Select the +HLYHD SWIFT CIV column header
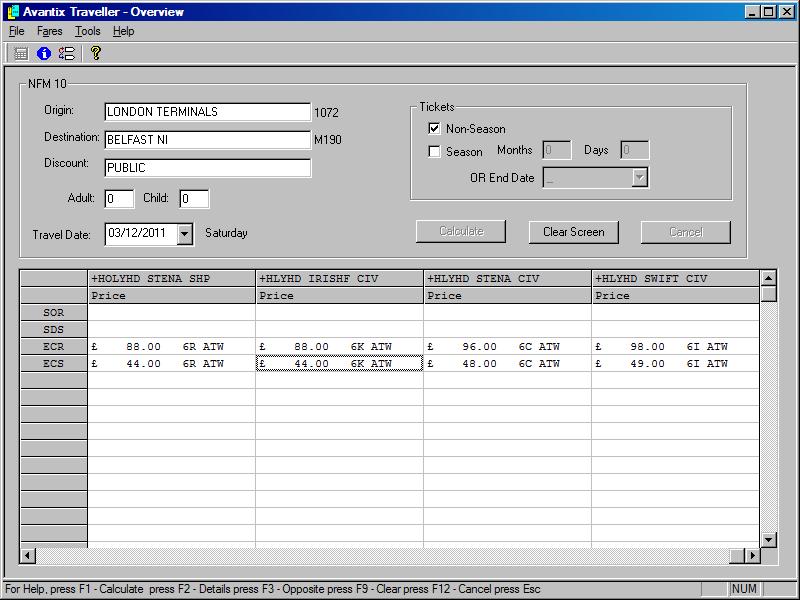Viewport: 800px width, 600px height. 676,279
